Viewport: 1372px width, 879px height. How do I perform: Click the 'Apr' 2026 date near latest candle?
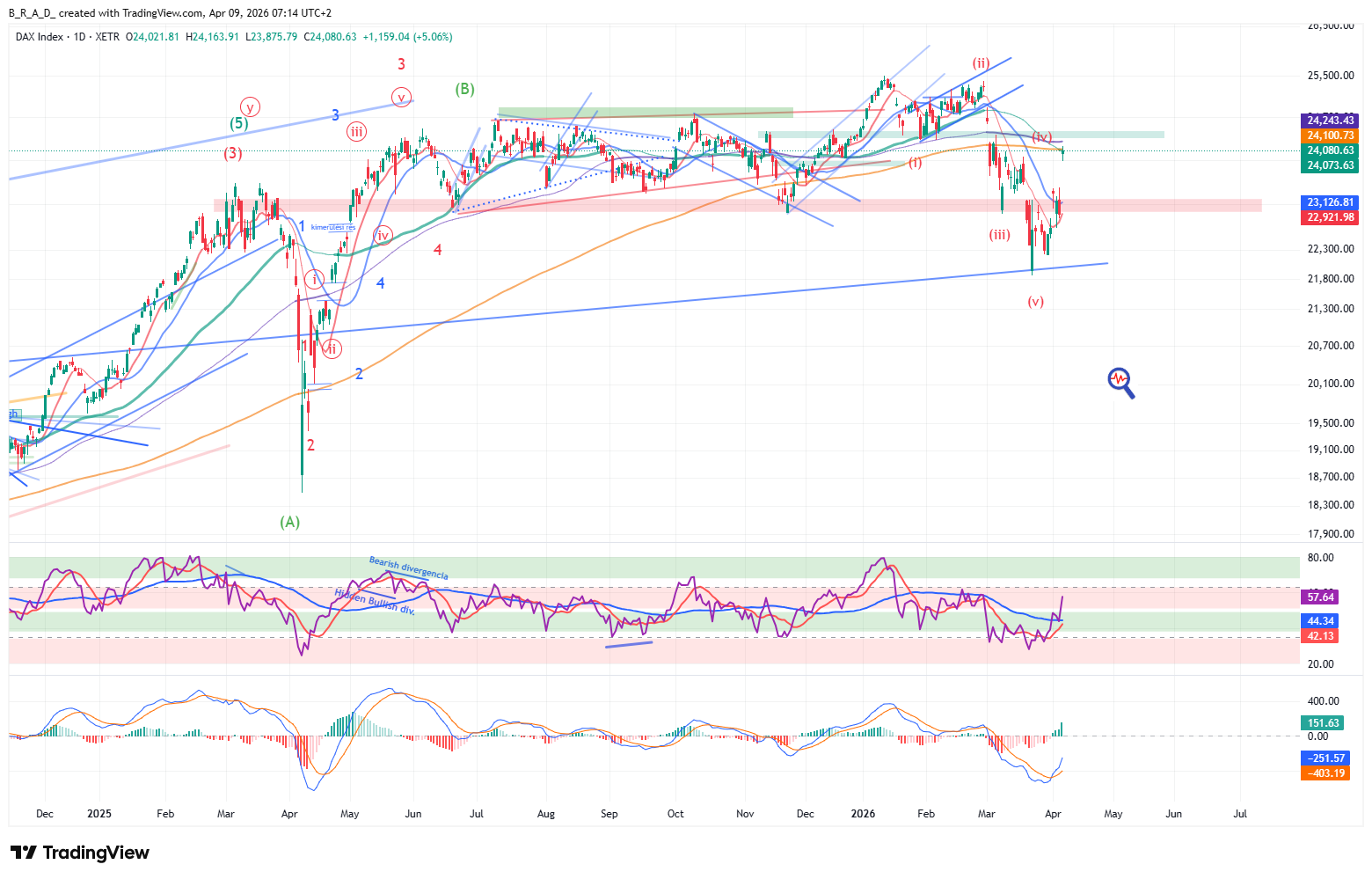(x=1053, y=814)
